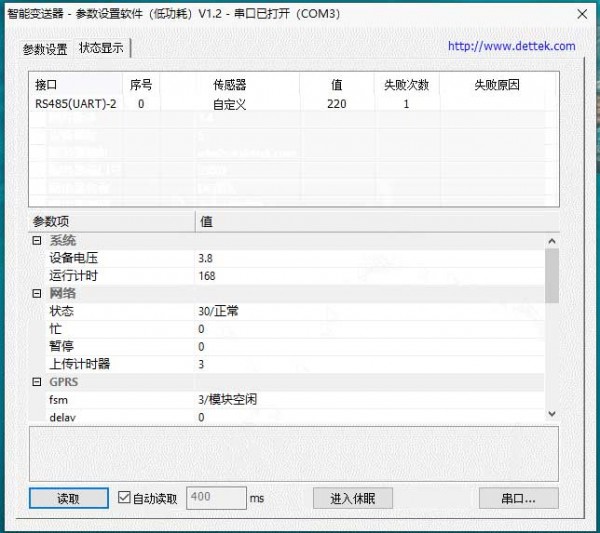Toggle the 自动读取 checkbox
The image size is (600, 533).
pyautogui.click(x=125, y=498)
